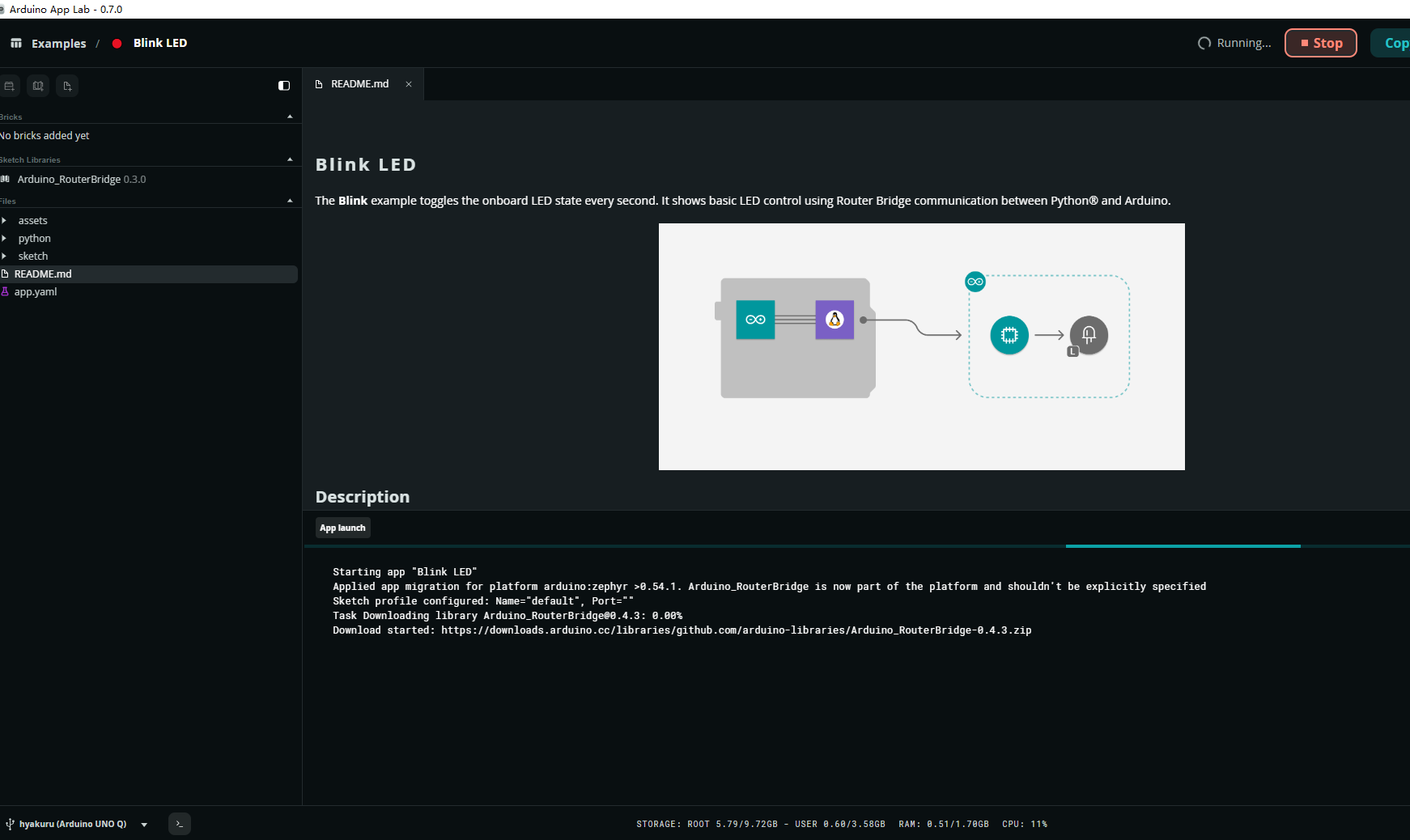Click the add brick icon
1410x840 pixels.
point(9,86)
